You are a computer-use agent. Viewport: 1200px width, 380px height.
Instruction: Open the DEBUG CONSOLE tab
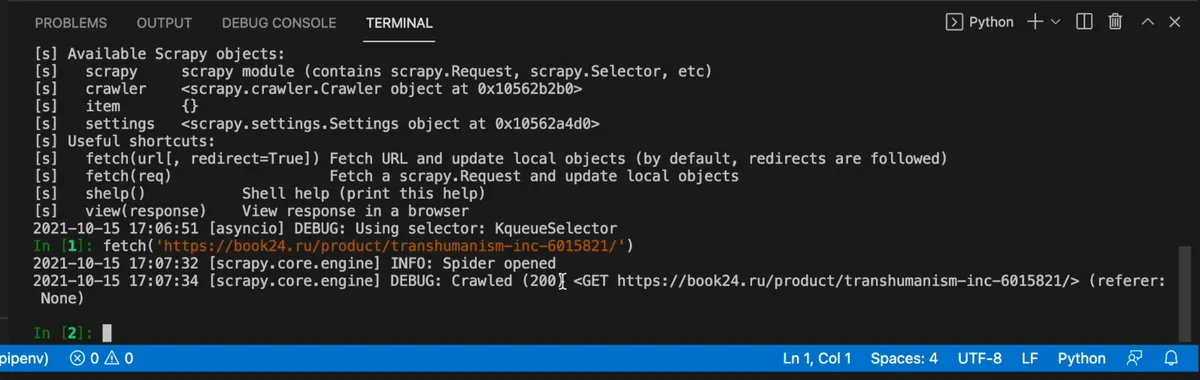coord(279,23)
